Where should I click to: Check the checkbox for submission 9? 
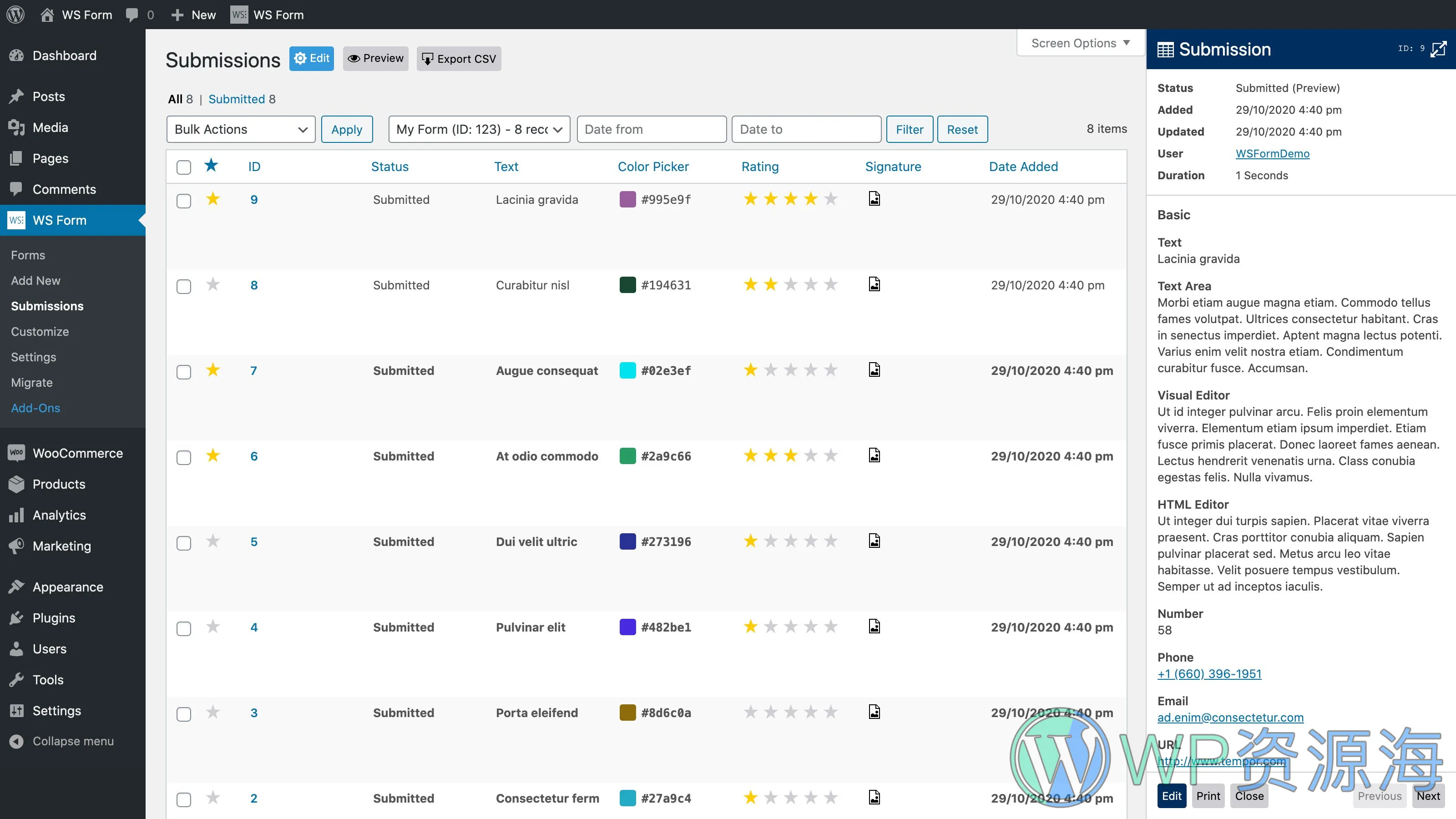pos(184,201)
